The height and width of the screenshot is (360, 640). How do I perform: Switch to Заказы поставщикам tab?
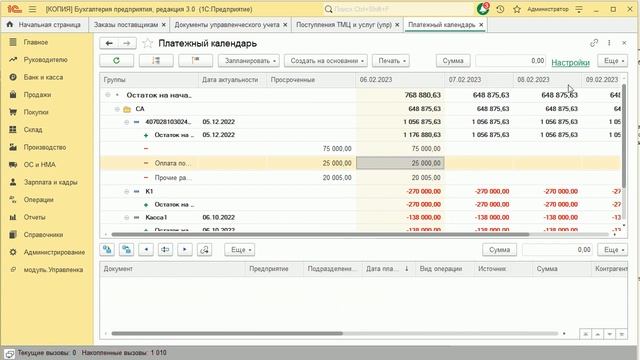pos(126,25)
